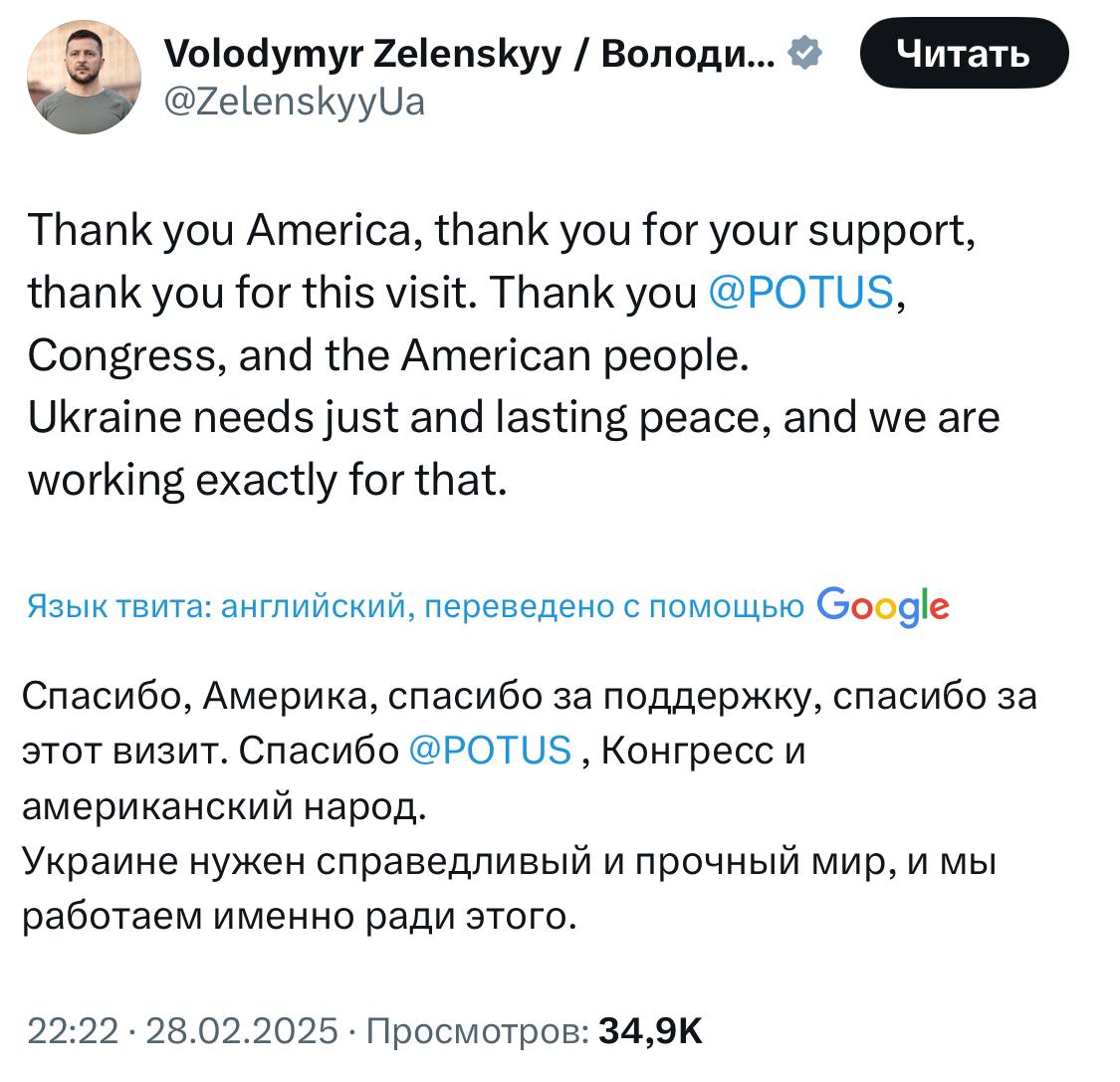
Task: Click the 'Ukraine needs just and lasting peace' line
Action: [x=514, y=418]
